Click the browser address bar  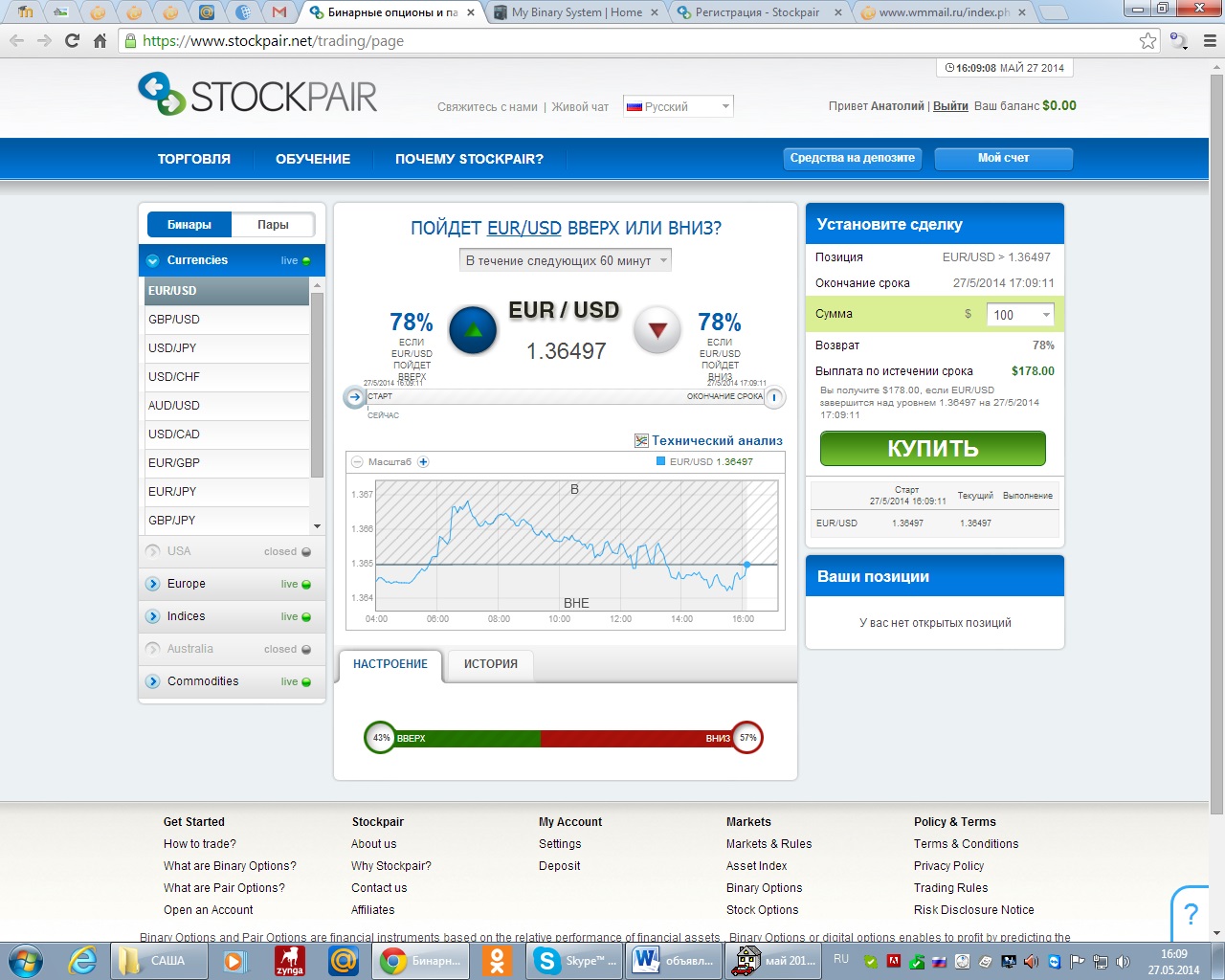(639, 41)
